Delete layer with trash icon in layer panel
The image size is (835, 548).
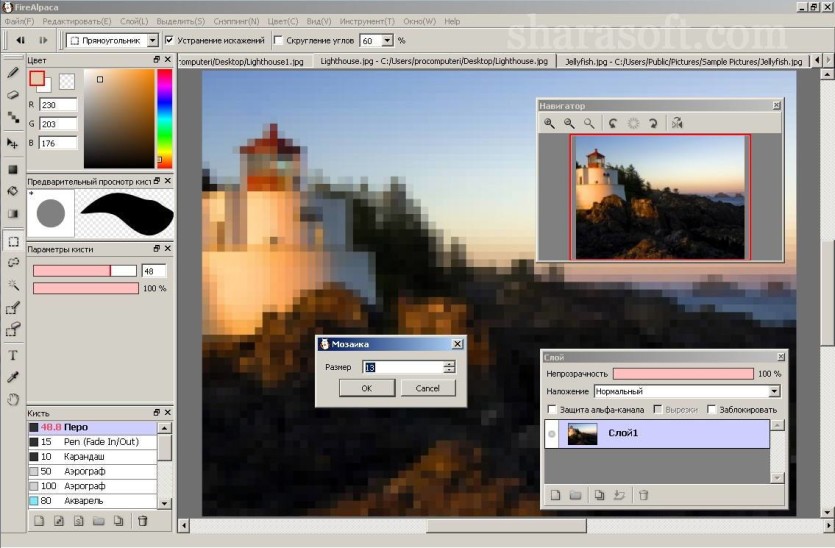tap(643, 495)
